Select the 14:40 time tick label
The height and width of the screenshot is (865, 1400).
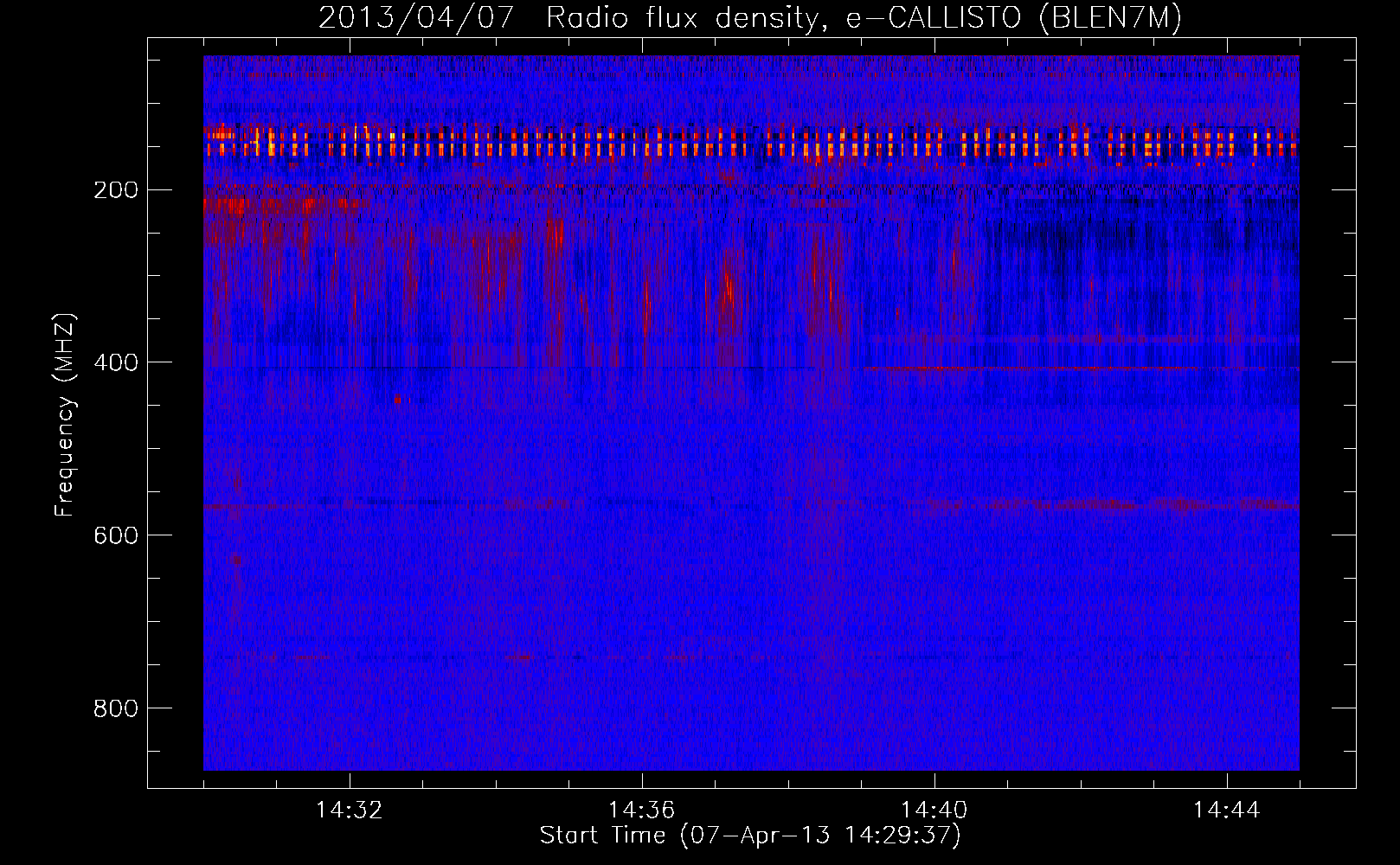pyautogui.click(x=934, y=810)
